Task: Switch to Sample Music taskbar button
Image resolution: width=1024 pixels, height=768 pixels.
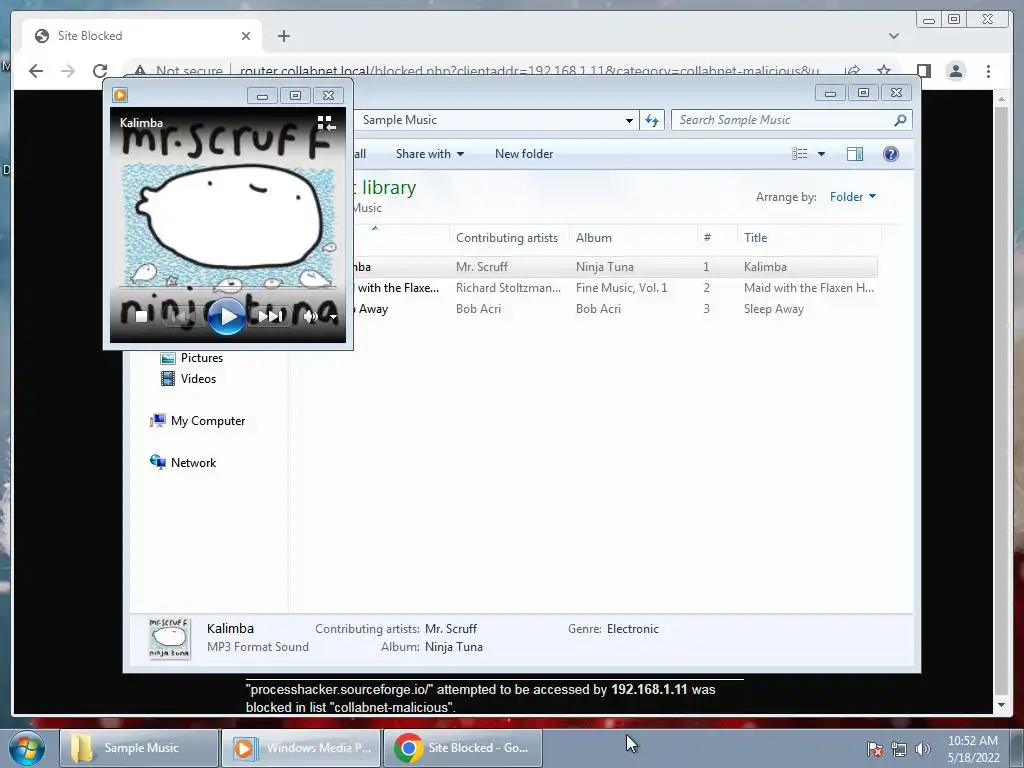Action: tap(139, 748)
